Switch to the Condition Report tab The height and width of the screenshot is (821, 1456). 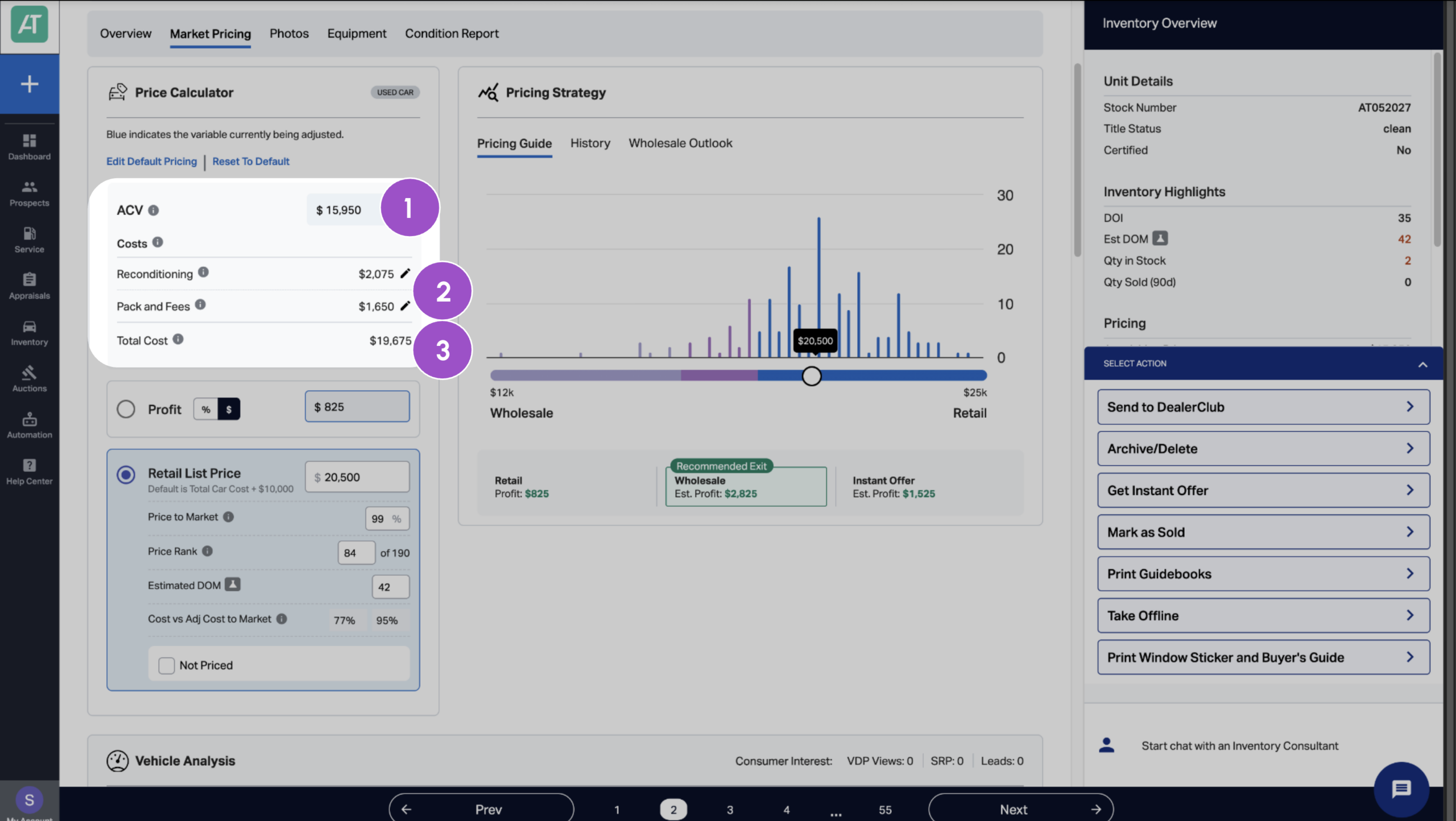coord(452,34)
